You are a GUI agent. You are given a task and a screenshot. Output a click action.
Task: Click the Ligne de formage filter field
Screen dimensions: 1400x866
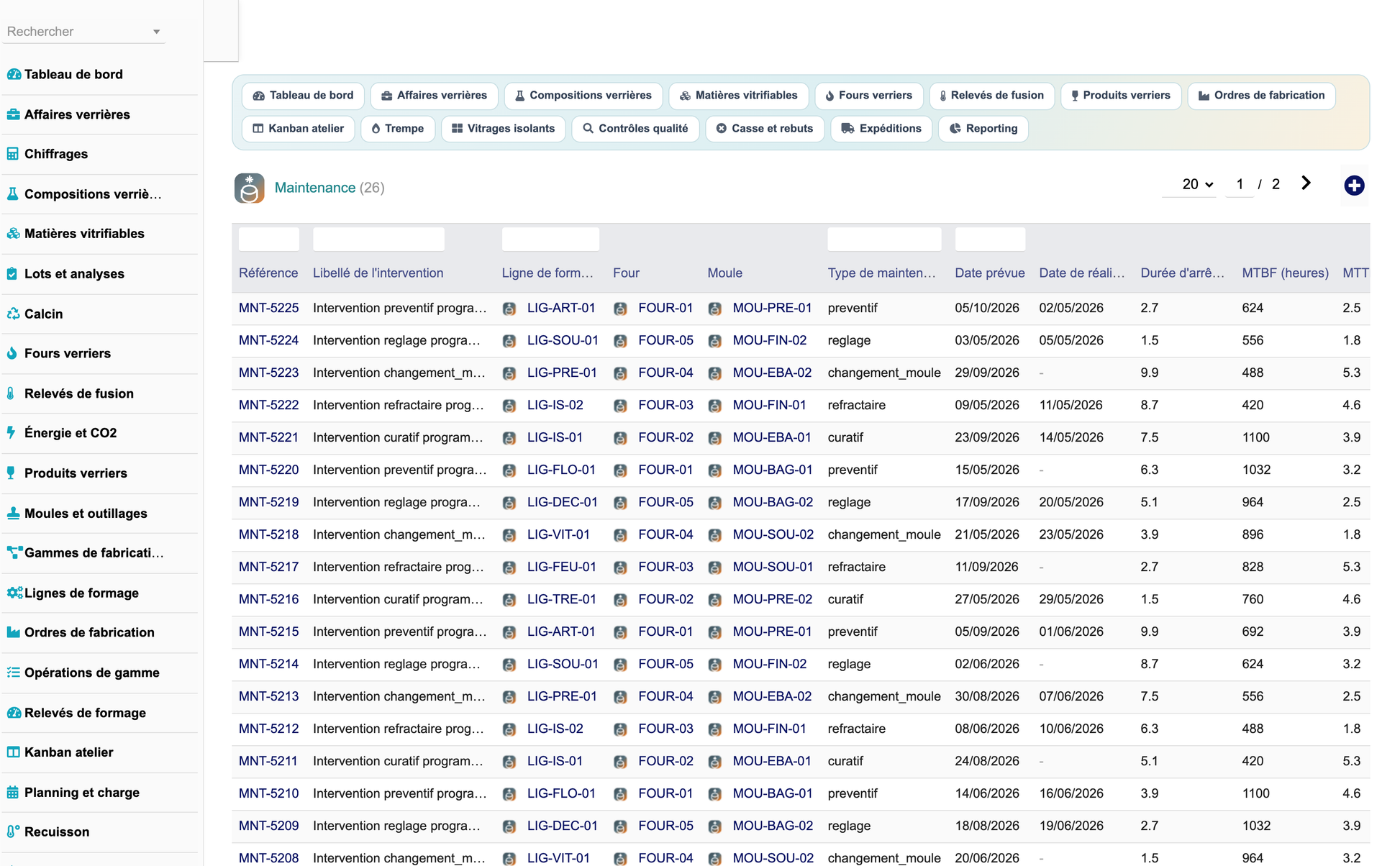[x=550, y=240]
